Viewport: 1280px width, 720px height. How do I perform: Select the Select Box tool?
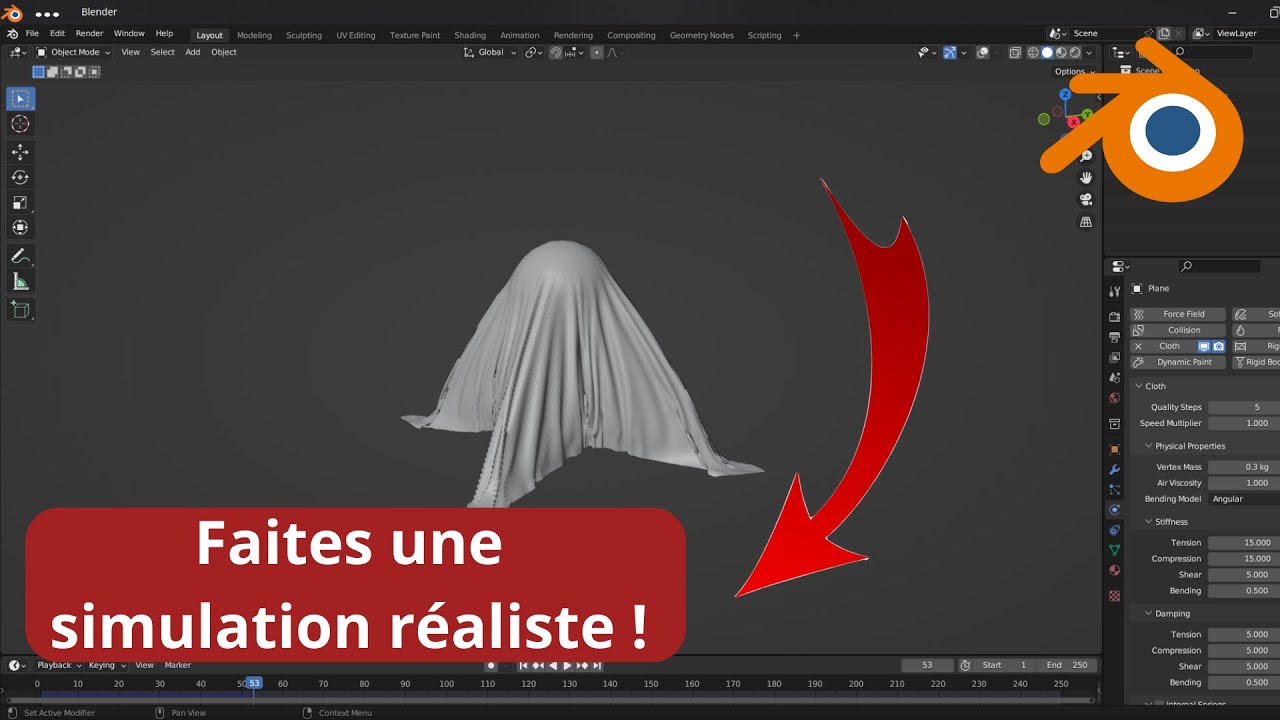(20, 98)
